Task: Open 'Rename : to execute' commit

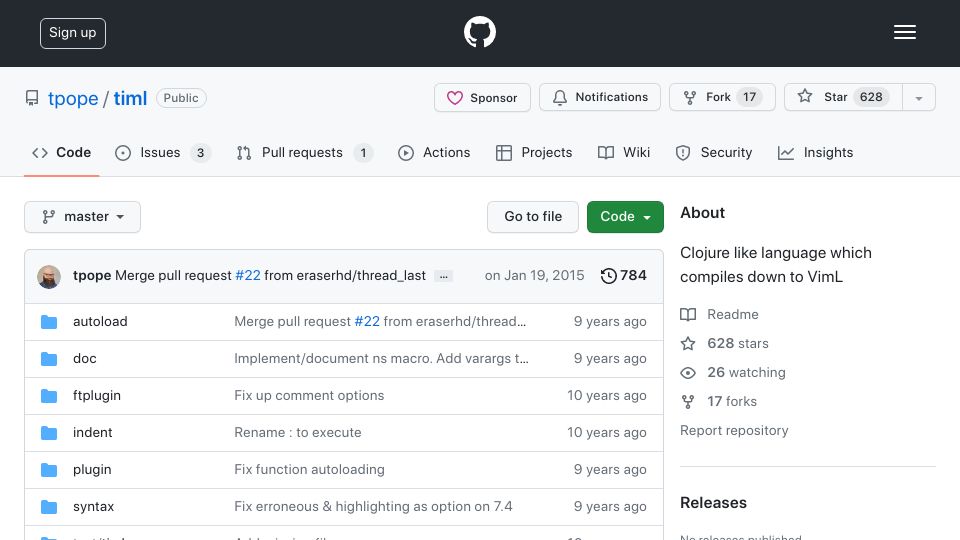Action: pos(298,432)
